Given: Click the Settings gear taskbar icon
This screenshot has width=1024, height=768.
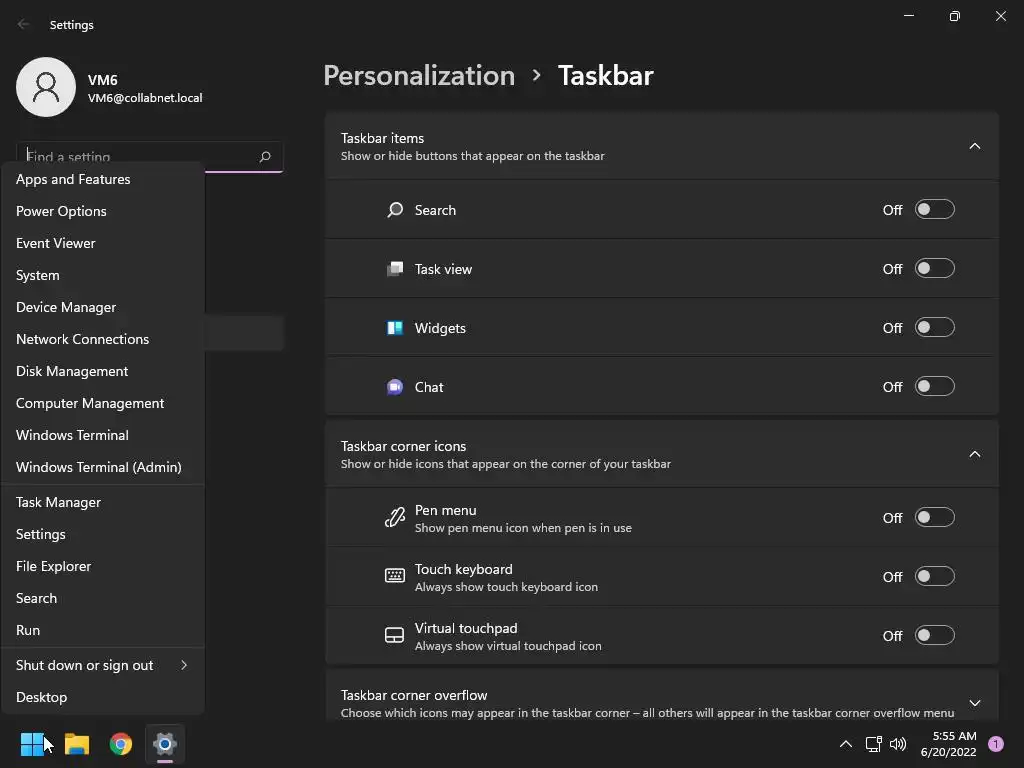Looking at the screenshot, I should (x=165, y=744).
